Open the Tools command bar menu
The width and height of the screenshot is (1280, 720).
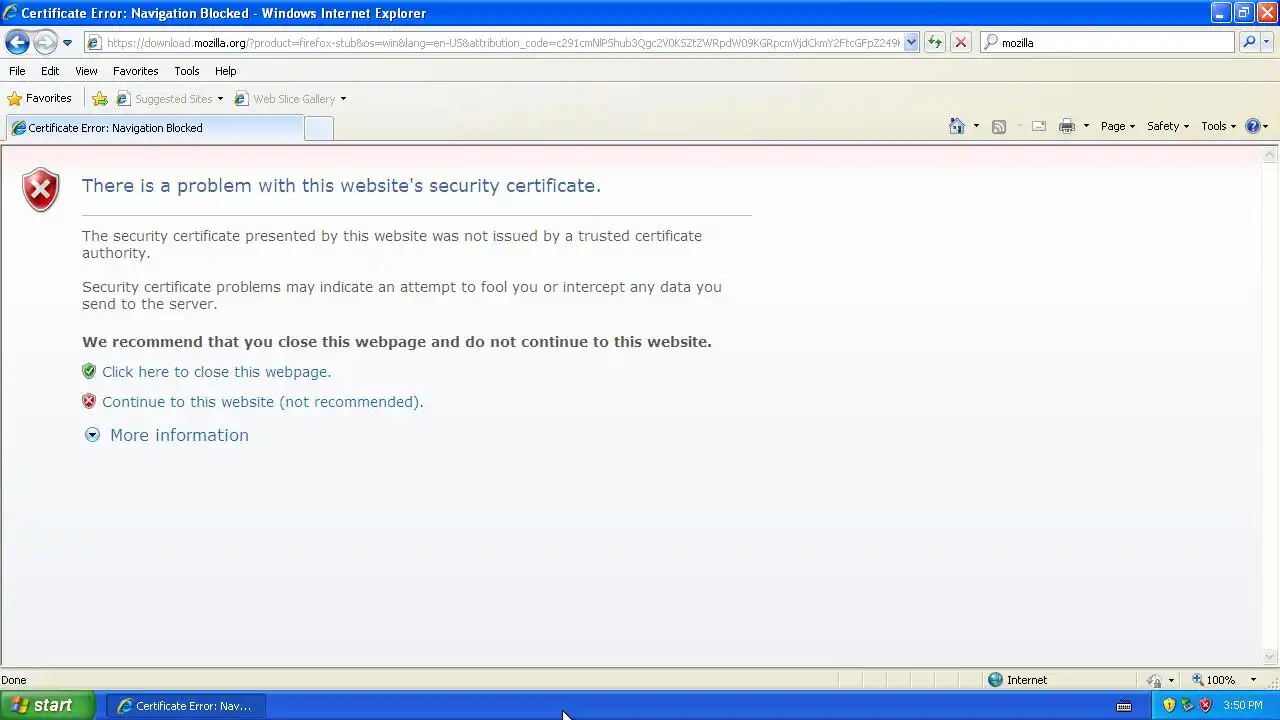click(x=1218, y=126)
